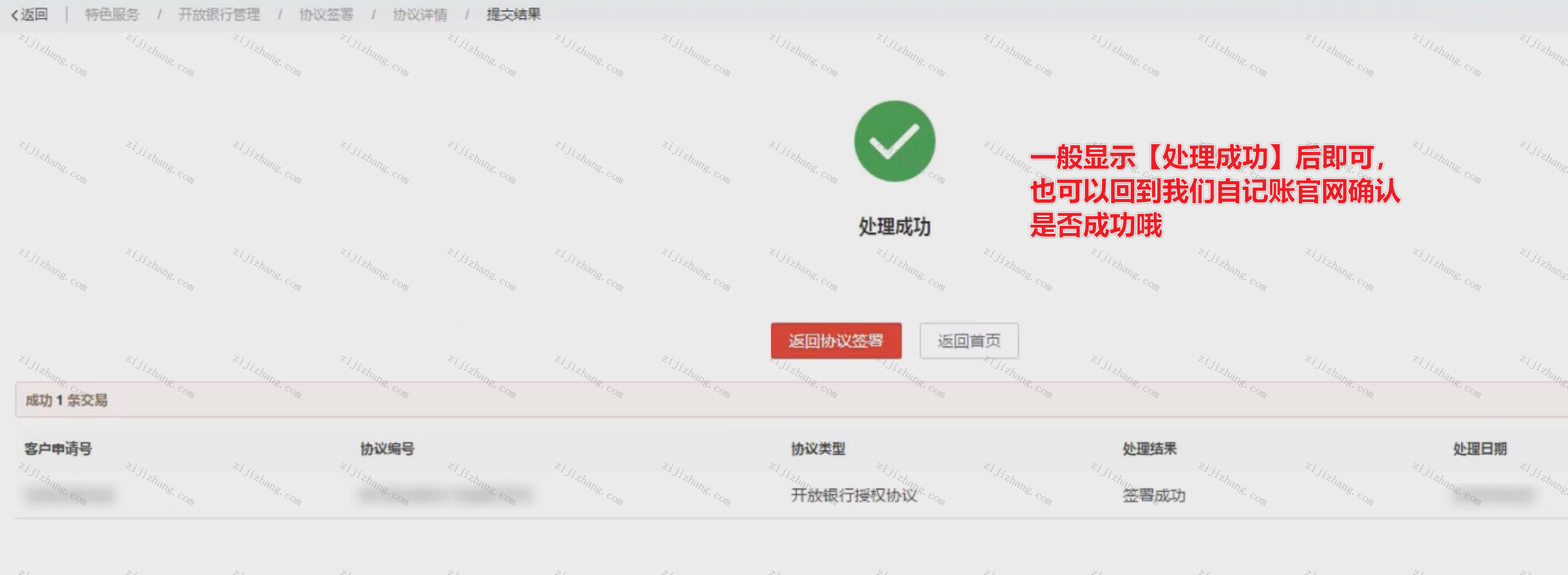
Task: Navigate to 协议详情 in the breadcrumb
Action: click(420, 15)
